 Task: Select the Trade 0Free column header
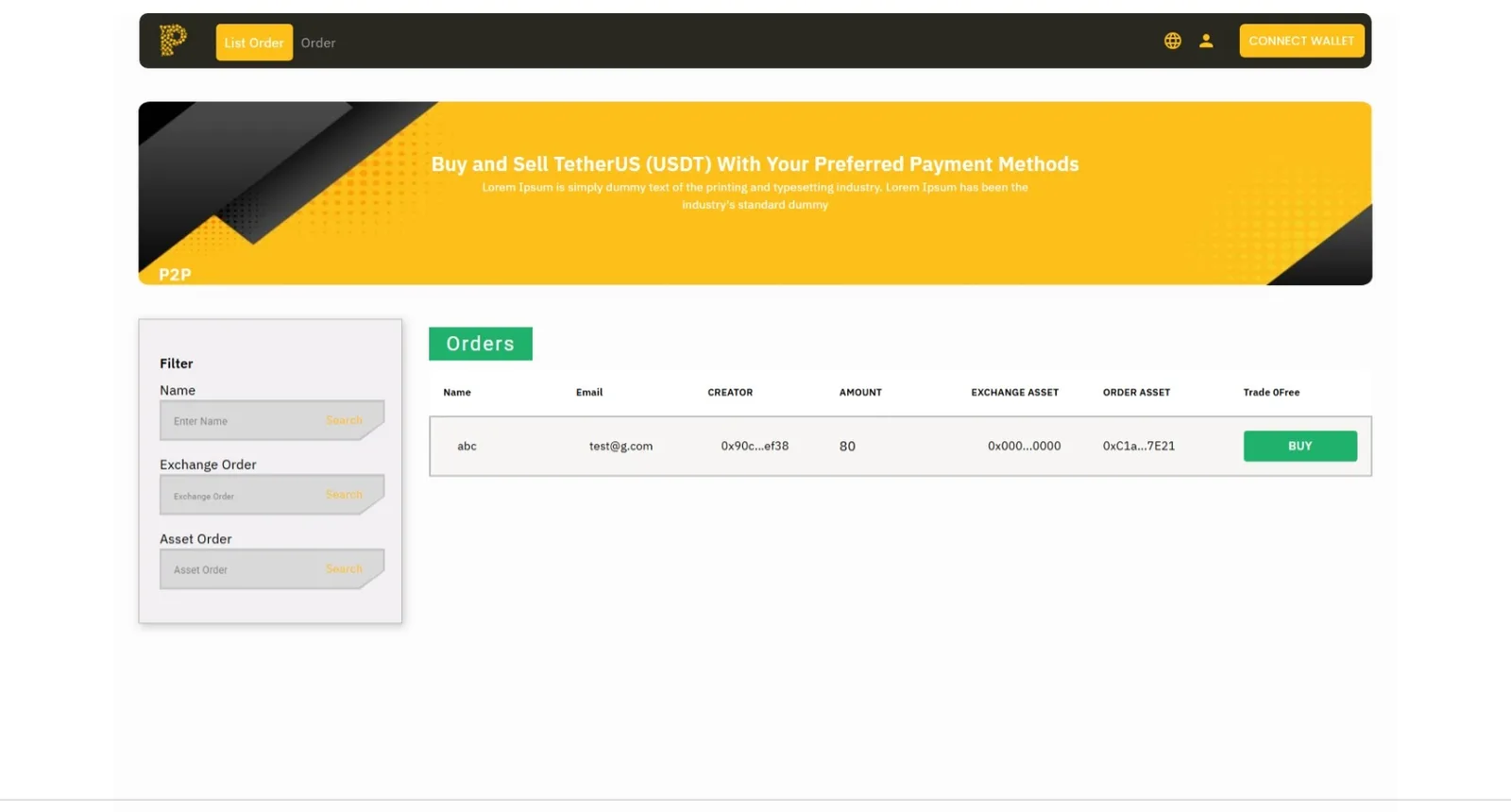click(1271, 392)
